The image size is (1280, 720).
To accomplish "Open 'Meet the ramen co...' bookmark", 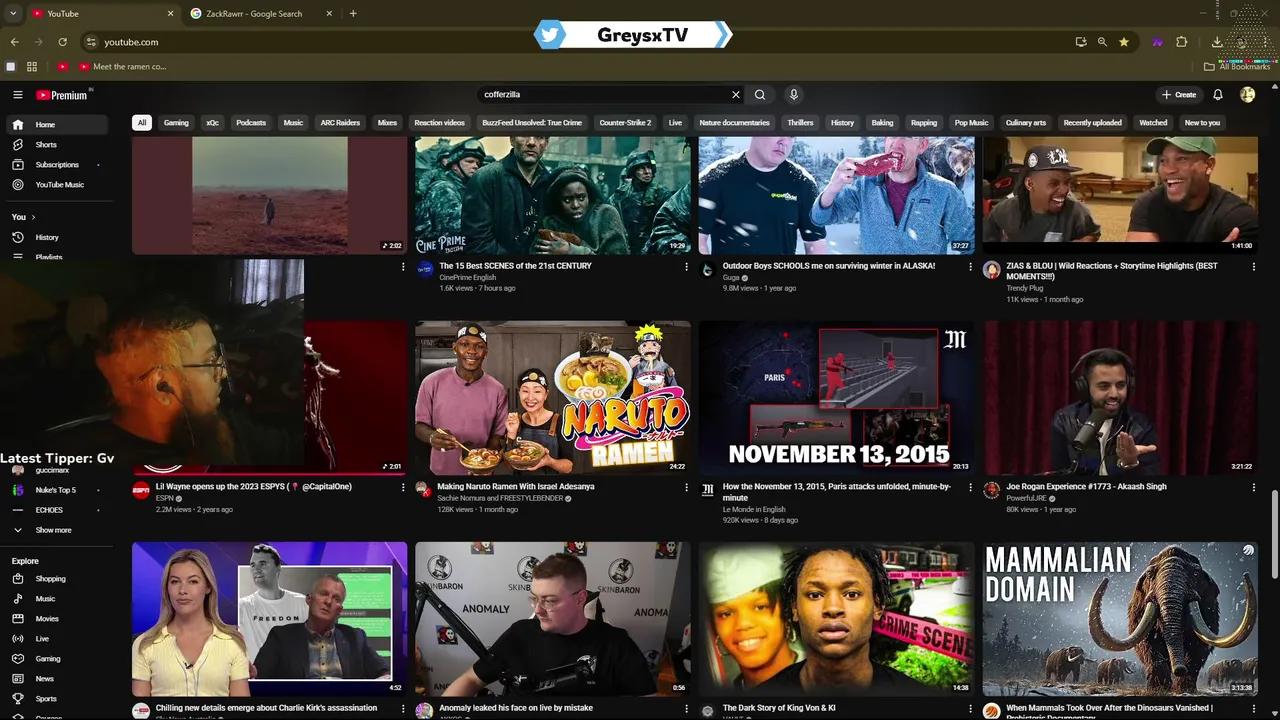I will (122, 67).
